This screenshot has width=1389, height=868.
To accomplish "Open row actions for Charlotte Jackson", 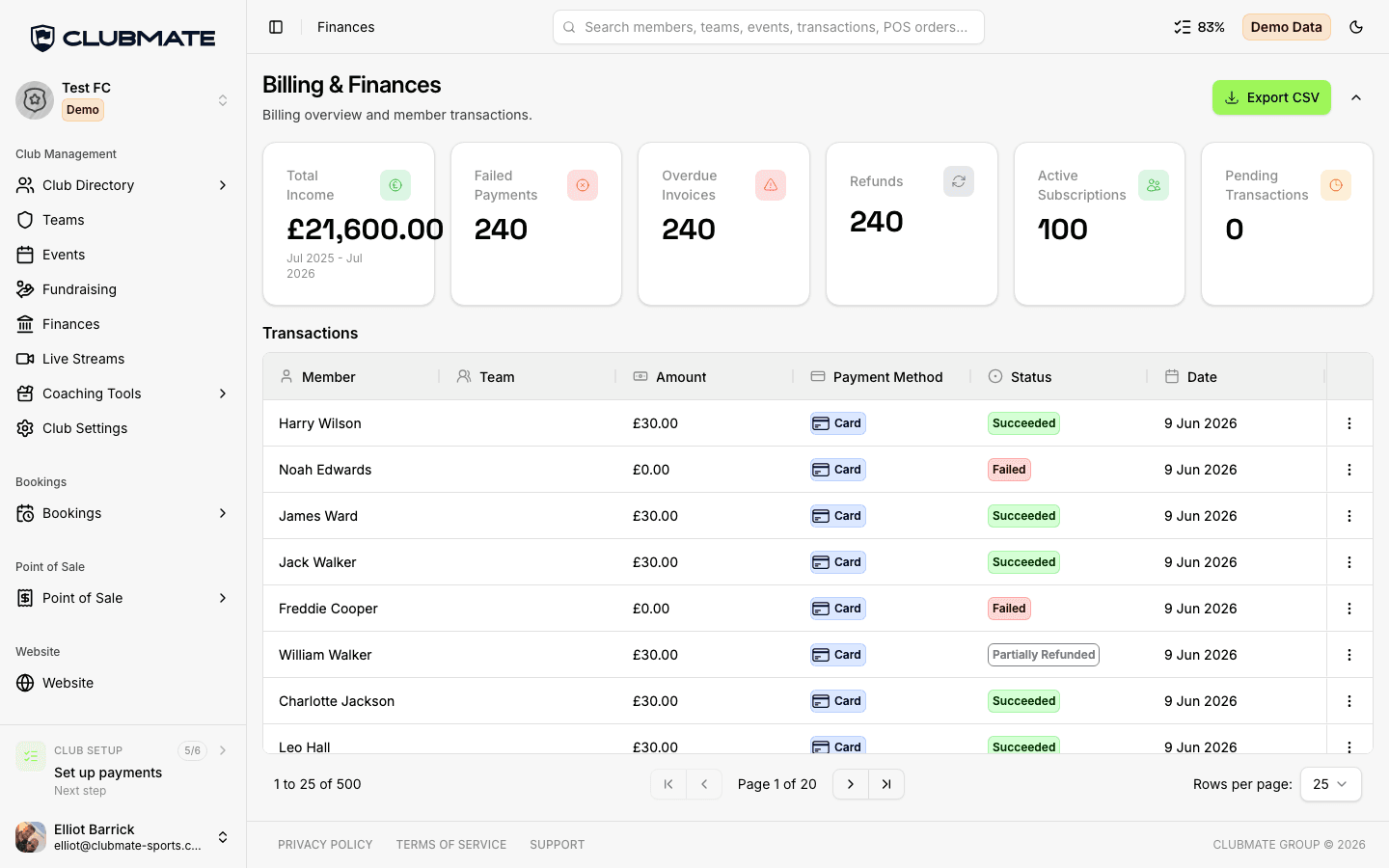I will (x=1349, y=701).
